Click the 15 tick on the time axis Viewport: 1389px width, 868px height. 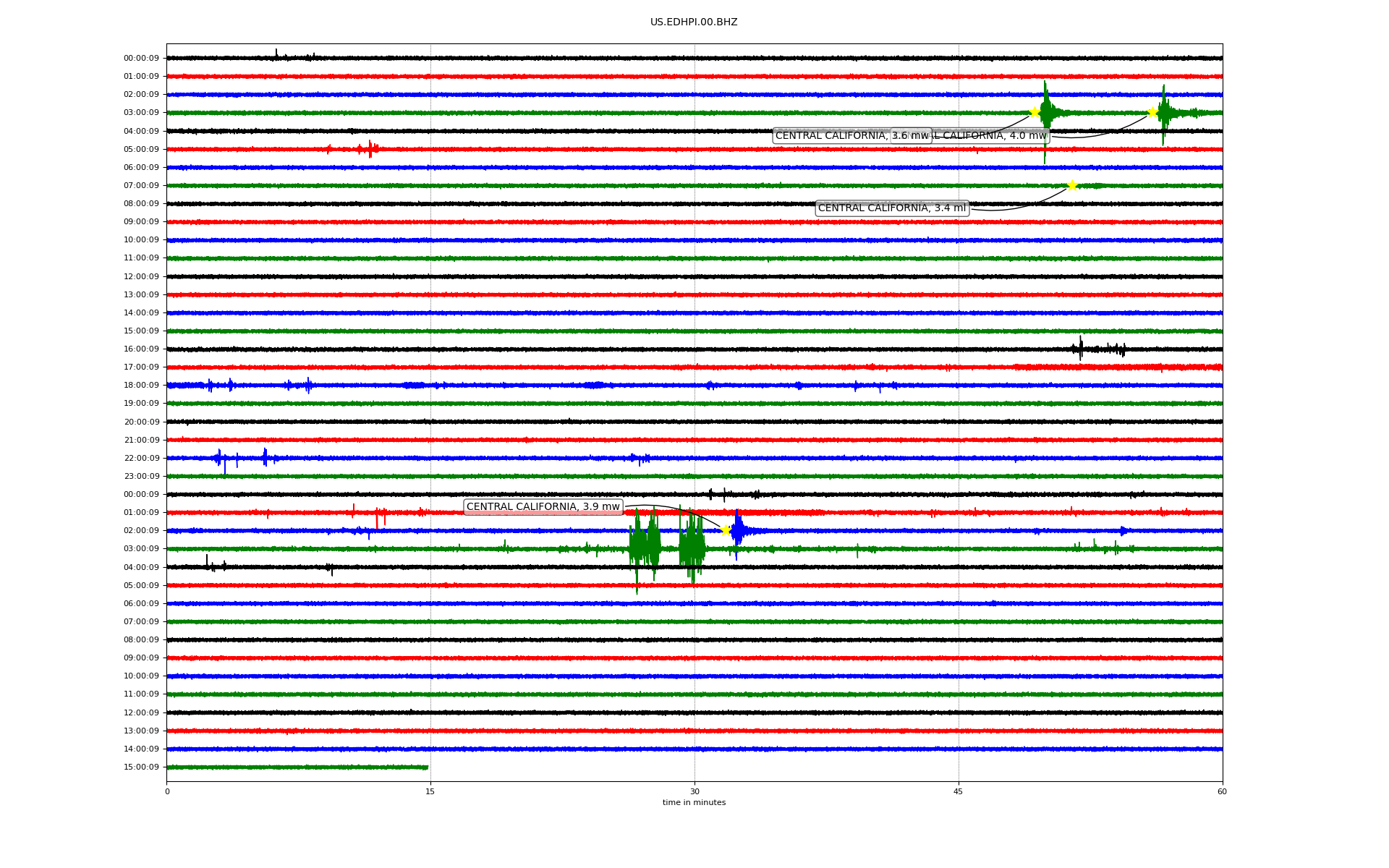[430, 791]
